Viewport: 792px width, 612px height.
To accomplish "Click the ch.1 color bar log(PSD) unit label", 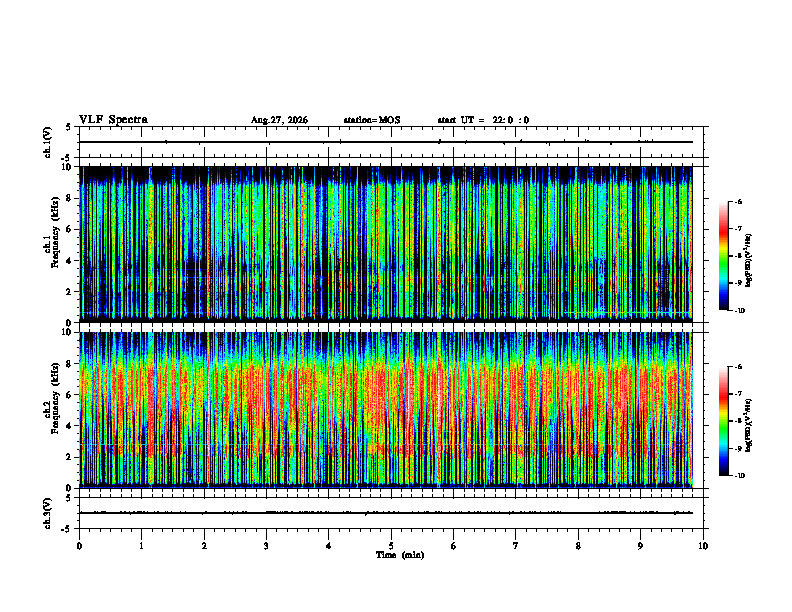I will [x=749, y=261].
